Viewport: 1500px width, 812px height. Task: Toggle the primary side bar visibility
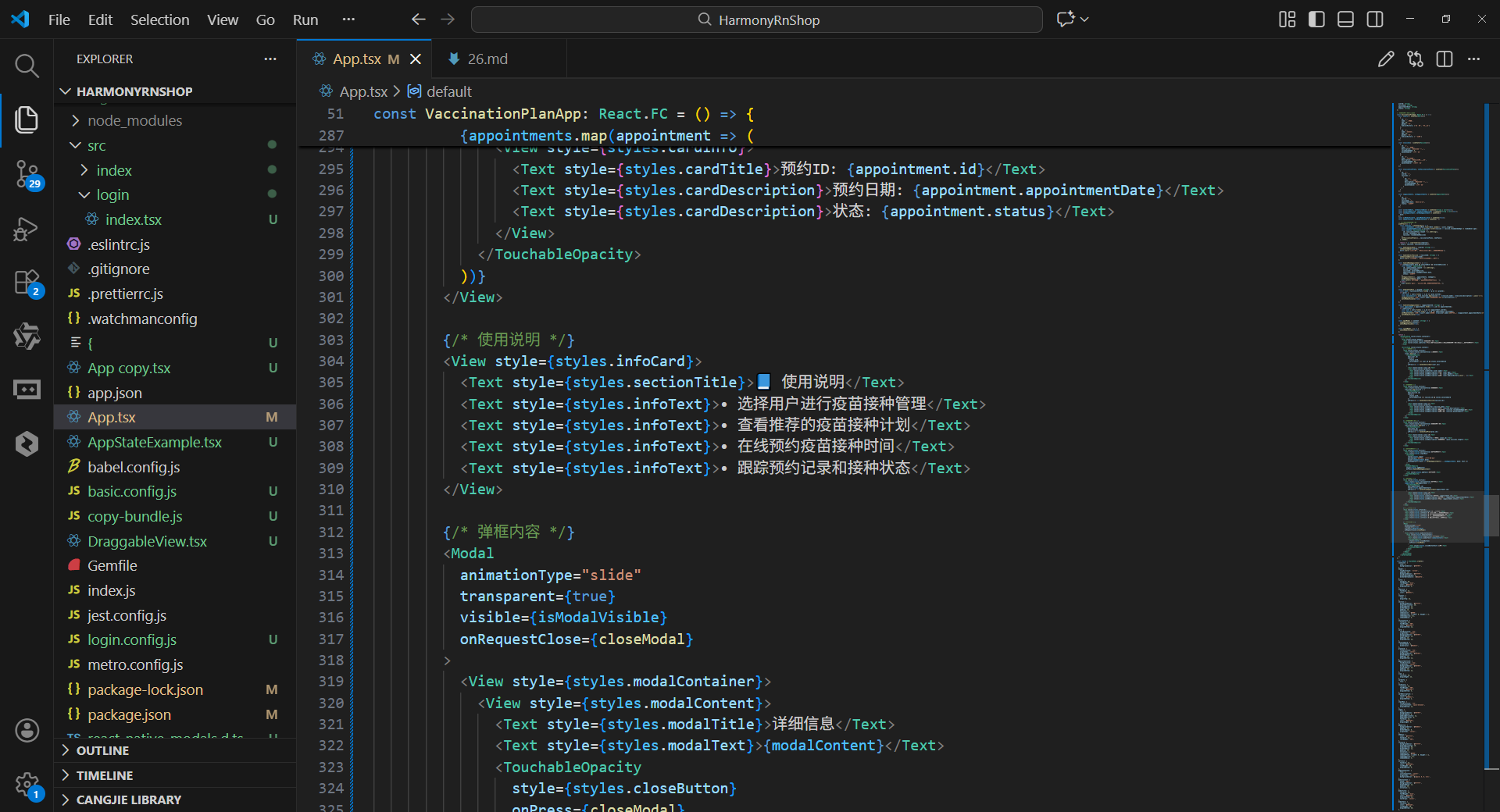pos(1316,20)
